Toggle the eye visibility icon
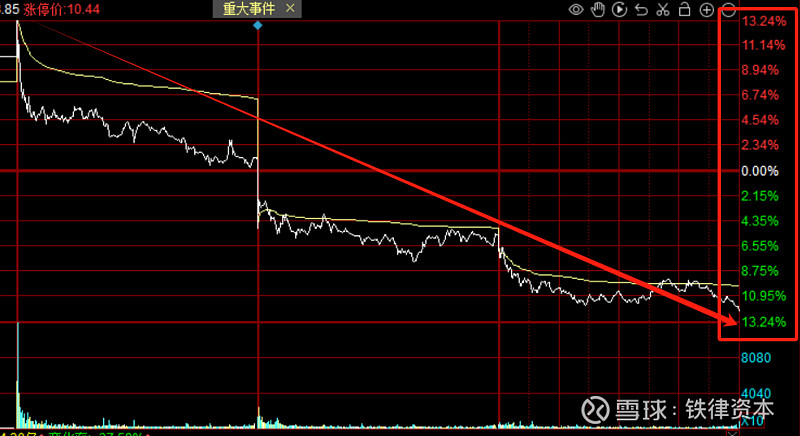This screenshot has width=800, height=436. (576, 10)
